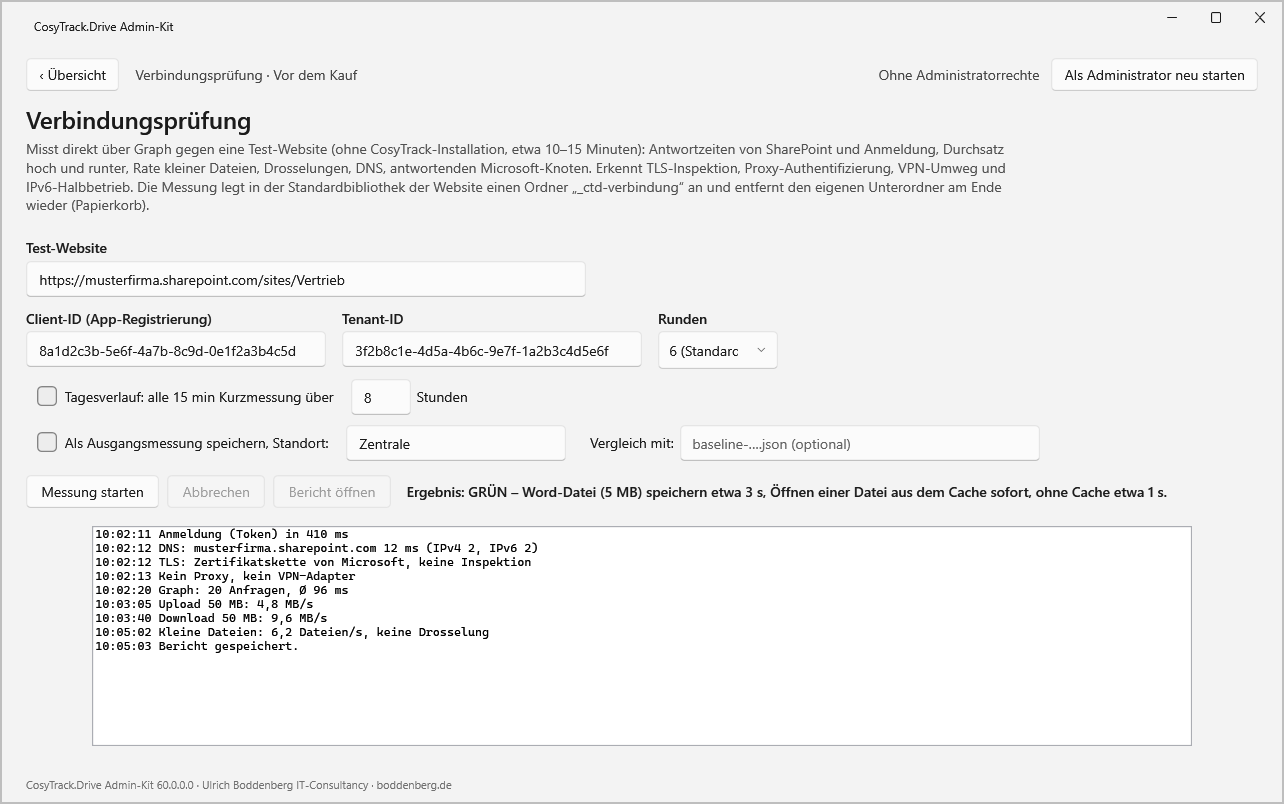Click log line TLS: Zertifikatskette von Microsoft

tap(313, 562)
